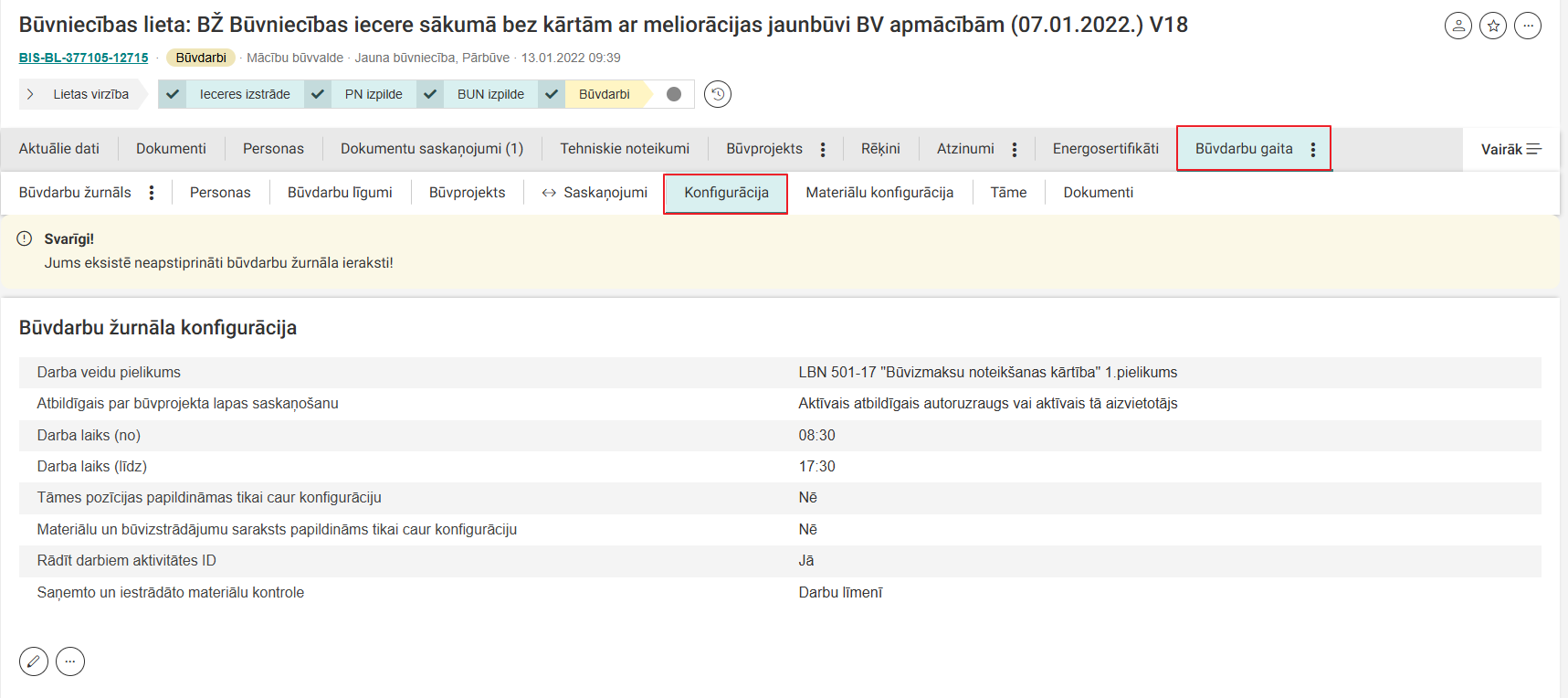This screenshot has width=1568, height=698.
Task: Click Nē value for Tāmes pozīcijas row
Action: click(807, 498)
